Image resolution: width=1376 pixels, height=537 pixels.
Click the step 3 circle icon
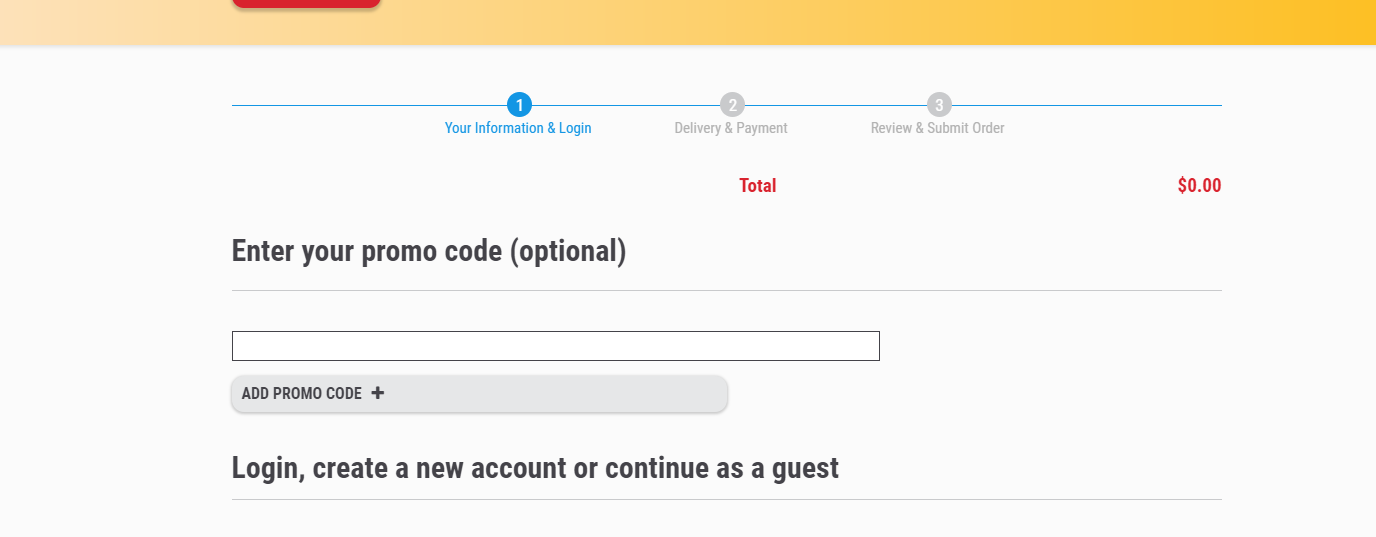coord(938,105)
